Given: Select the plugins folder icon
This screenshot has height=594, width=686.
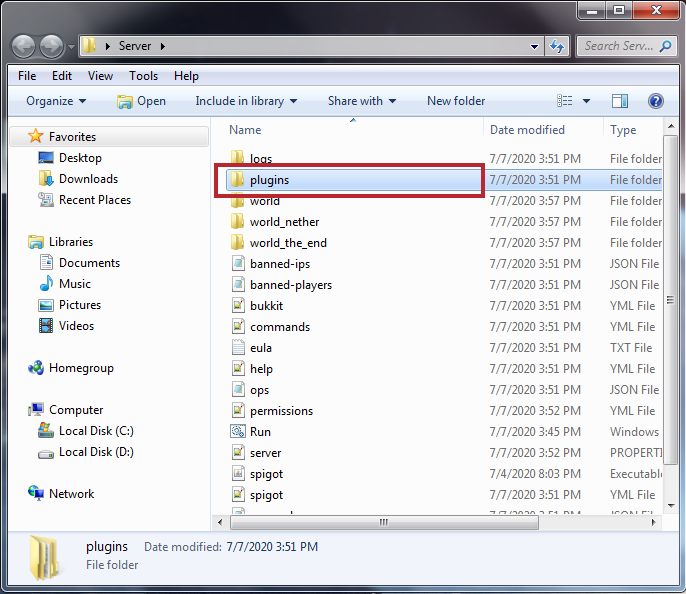Looking at the screenshot, I should [237, 179].
